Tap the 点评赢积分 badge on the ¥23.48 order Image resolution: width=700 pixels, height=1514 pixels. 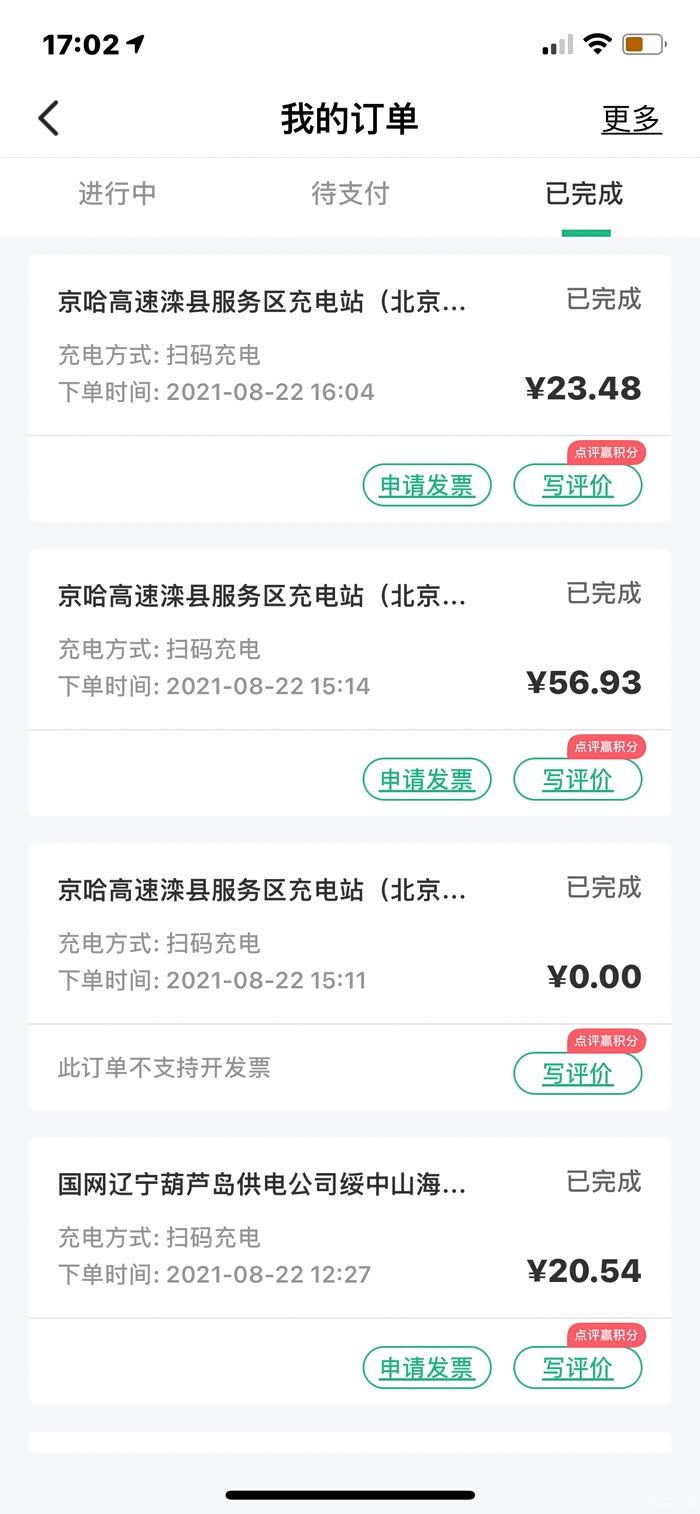coord(606,453)
